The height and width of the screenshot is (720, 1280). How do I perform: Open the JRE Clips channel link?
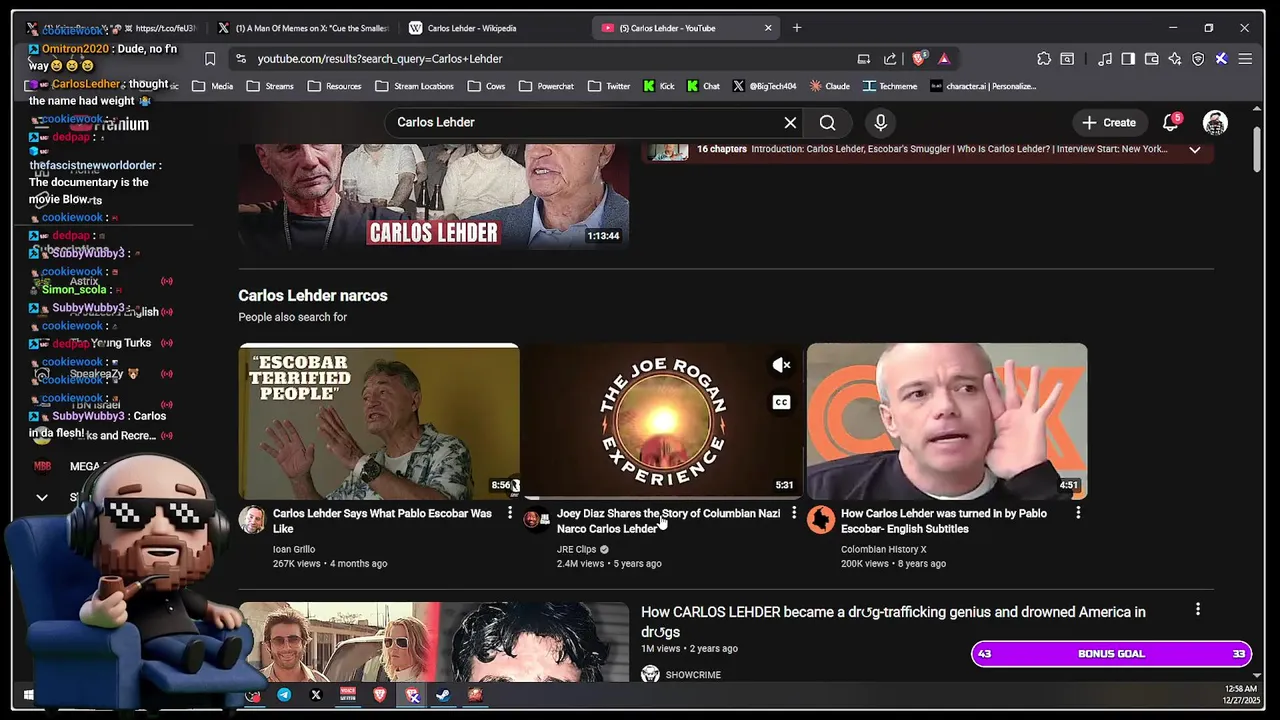tap(576, 549)
